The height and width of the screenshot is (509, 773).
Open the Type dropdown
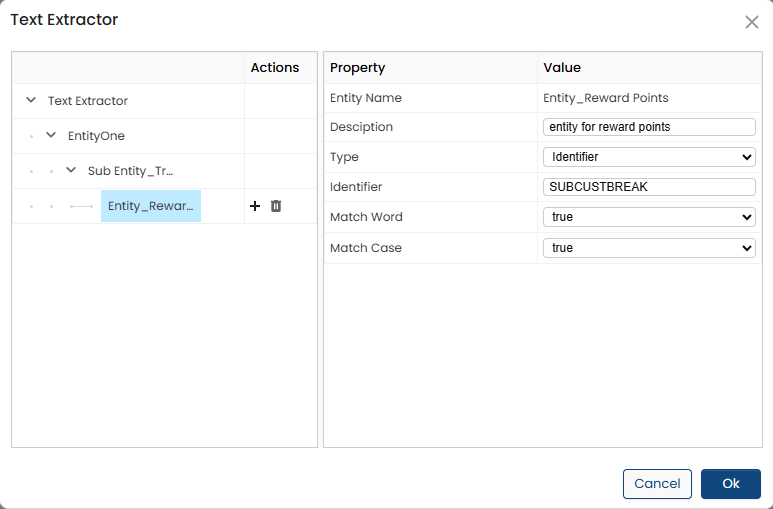(x=648, y=157)
